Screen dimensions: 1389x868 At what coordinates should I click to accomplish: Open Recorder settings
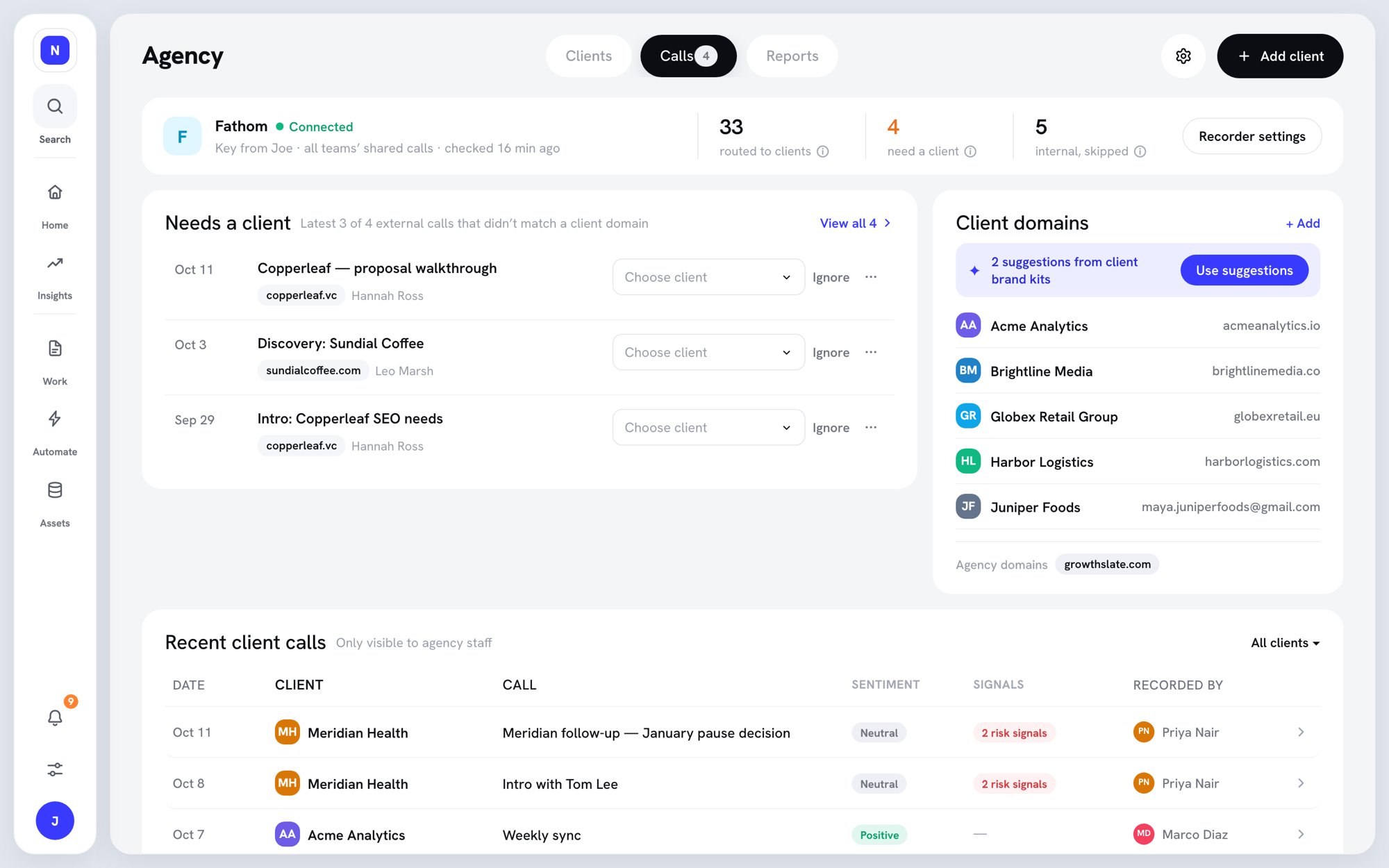point(1251,136)
